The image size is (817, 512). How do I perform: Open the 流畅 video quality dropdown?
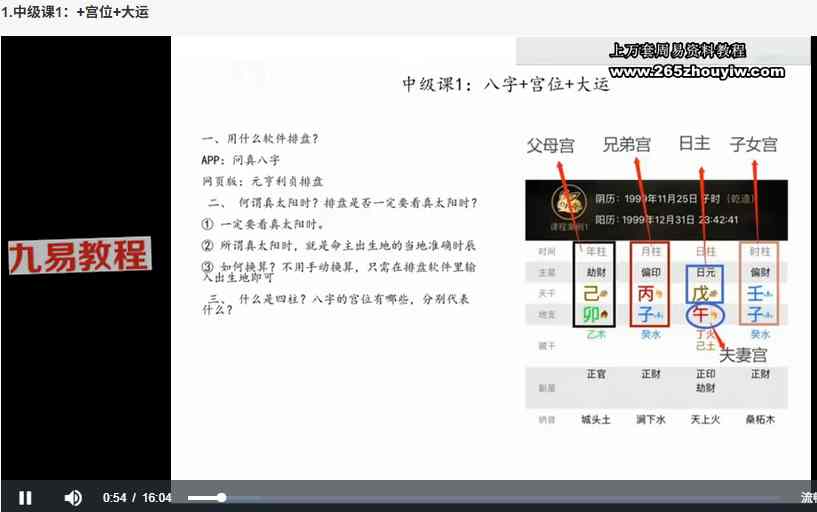coord(807,497)
